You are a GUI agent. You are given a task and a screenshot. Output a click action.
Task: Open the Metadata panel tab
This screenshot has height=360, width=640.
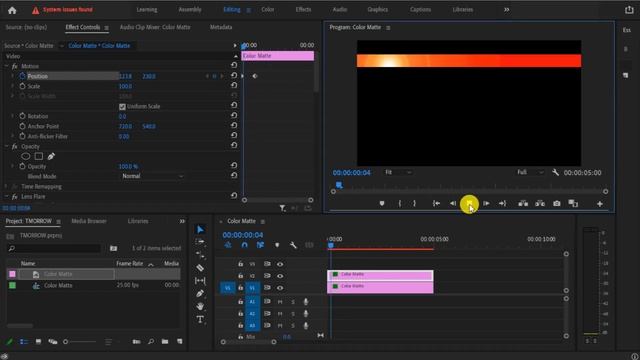[221, 27]
